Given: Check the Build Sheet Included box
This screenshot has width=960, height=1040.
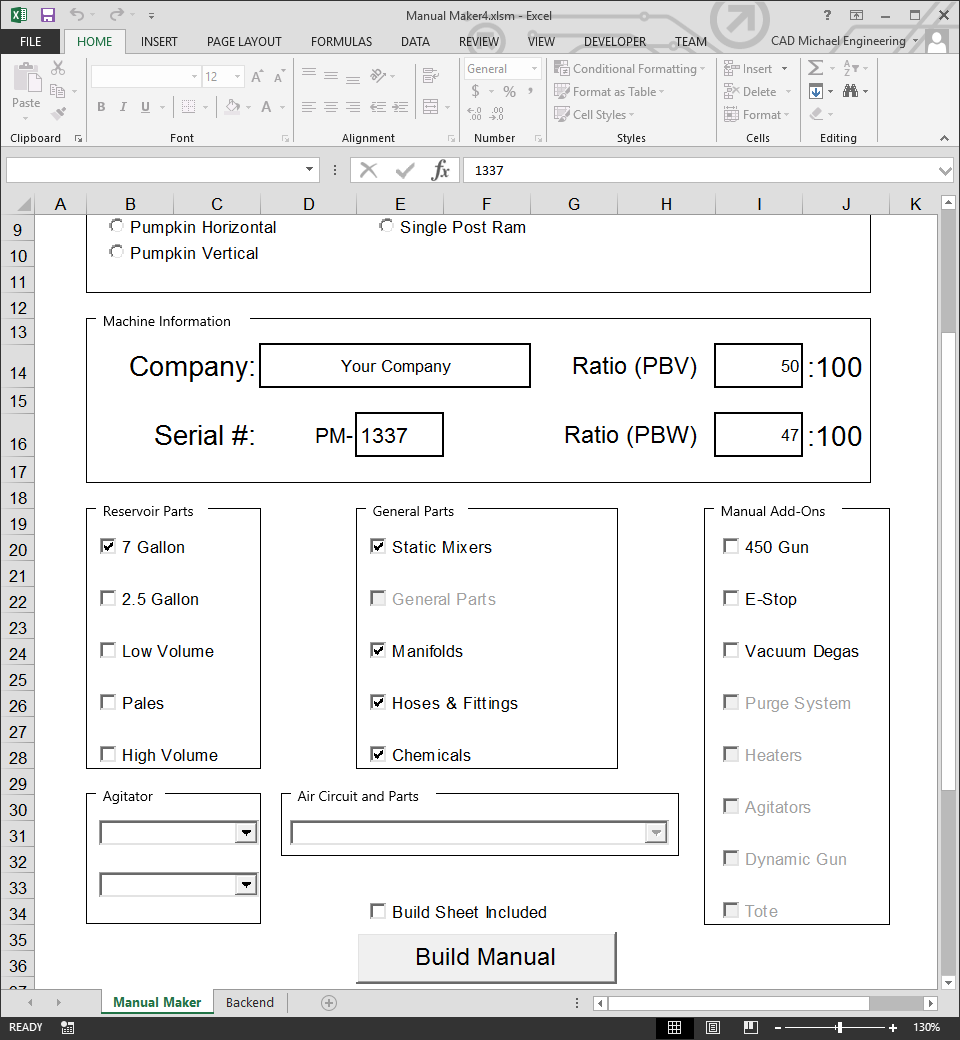Looking at the screenshot, I should [x=378, y=911].
